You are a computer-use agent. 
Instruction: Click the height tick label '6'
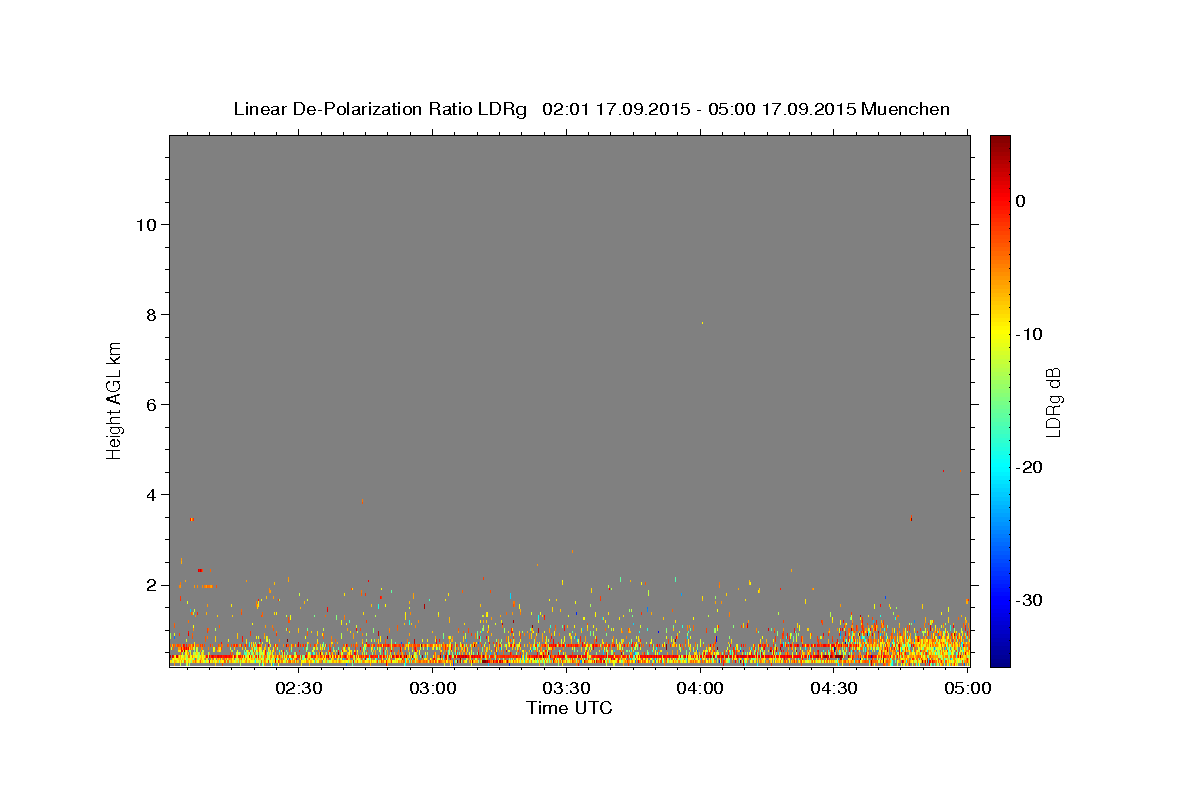[x=152, y=404]
